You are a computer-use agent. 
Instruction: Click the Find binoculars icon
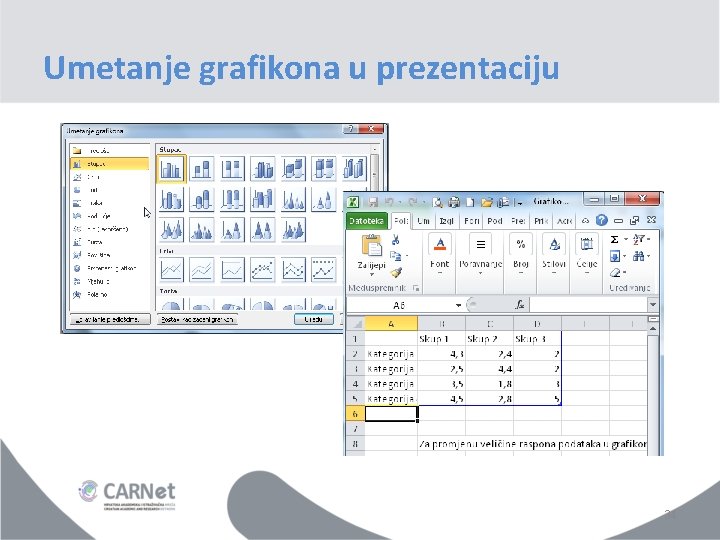click(638, 256)
